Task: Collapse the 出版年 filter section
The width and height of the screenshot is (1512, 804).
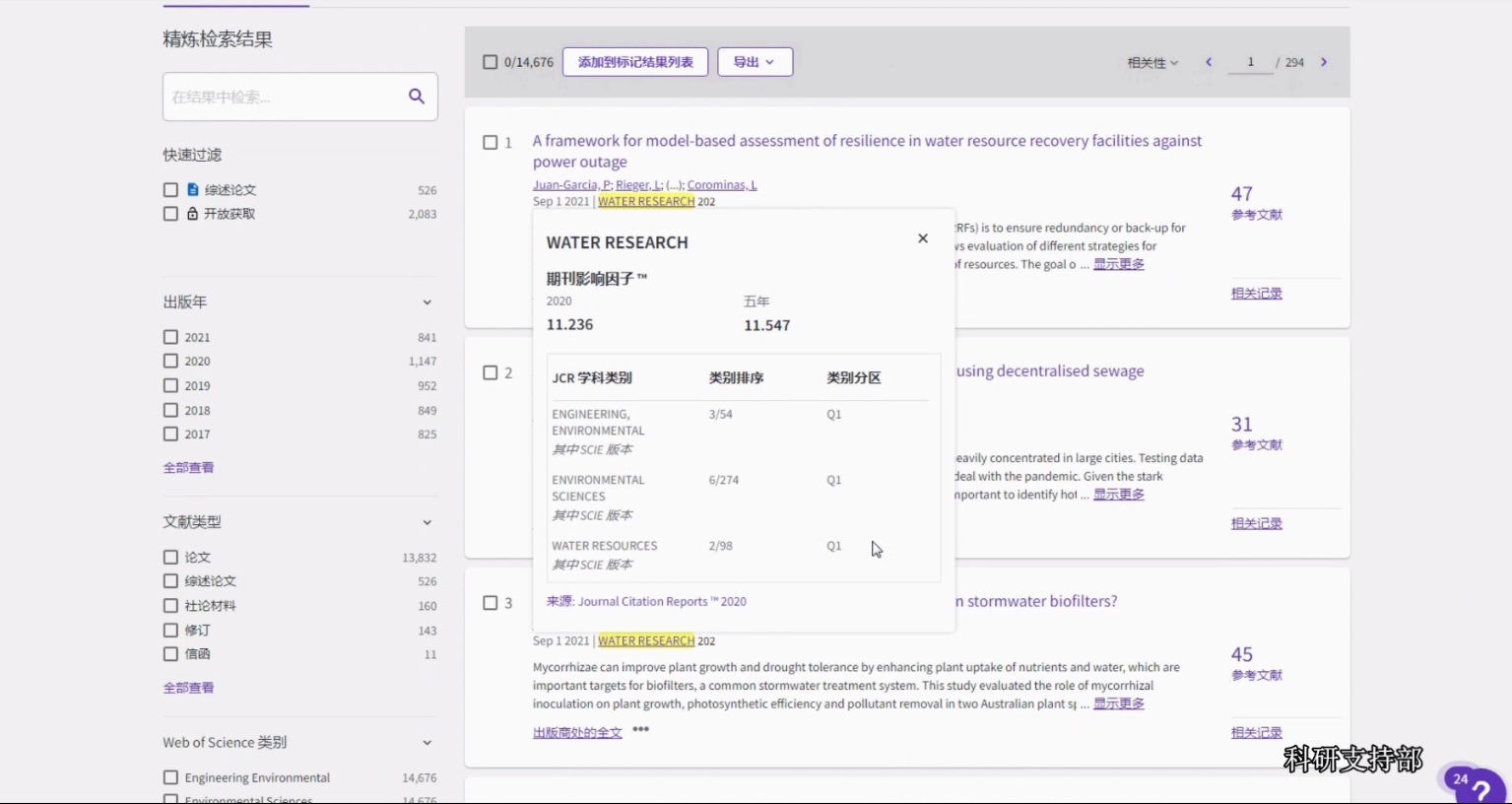Action: [427, 302]
